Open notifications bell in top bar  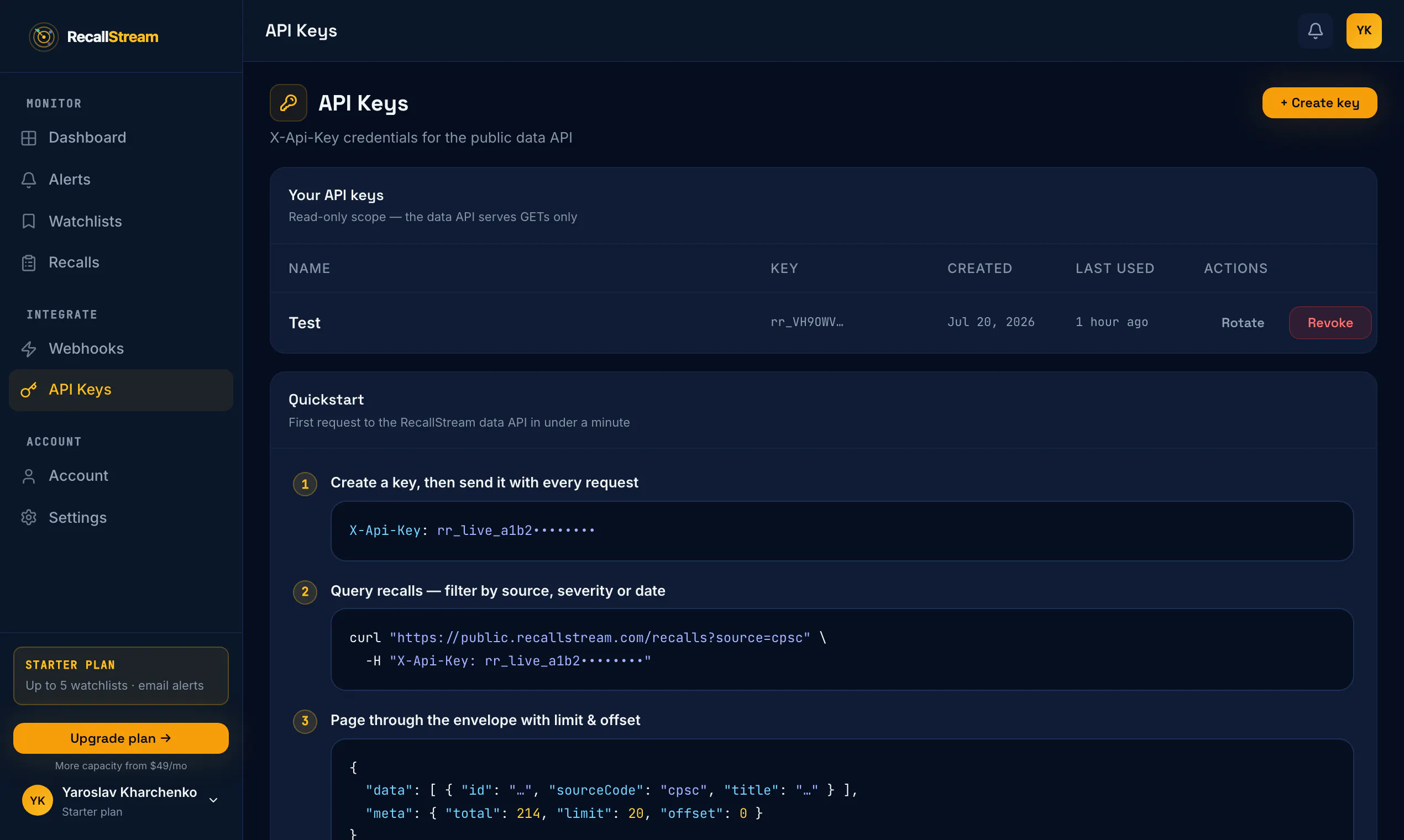tap(1315, 30)
